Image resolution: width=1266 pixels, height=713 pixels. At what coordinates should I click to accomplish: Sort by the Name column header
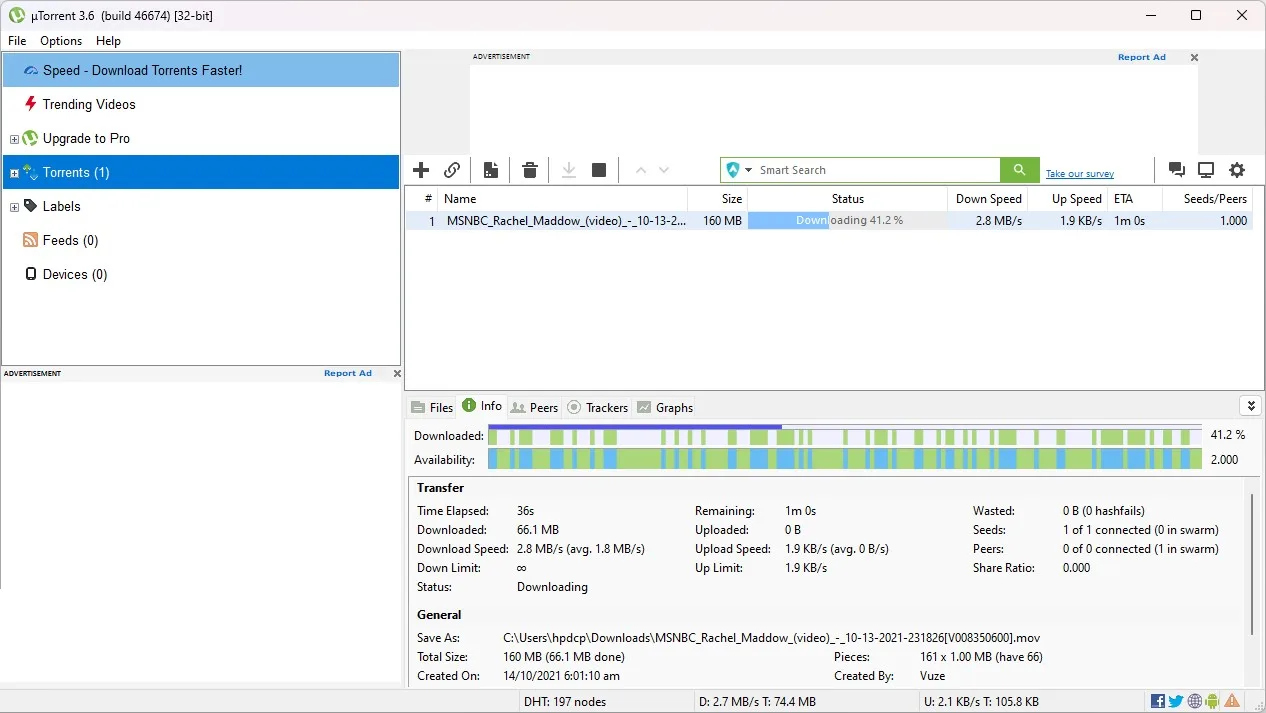click(563, 199)
